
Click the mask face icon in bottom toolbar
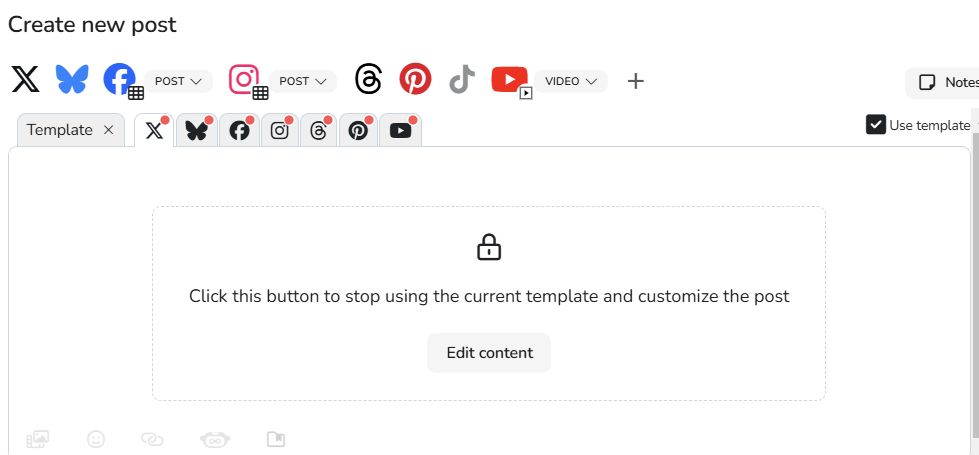pyautogui.click(x=215, y=439)
